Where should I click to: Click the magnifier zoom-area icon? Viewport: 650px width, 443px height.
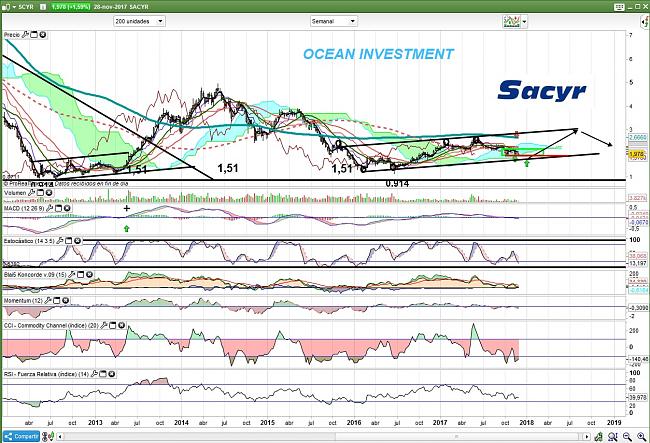613,436
